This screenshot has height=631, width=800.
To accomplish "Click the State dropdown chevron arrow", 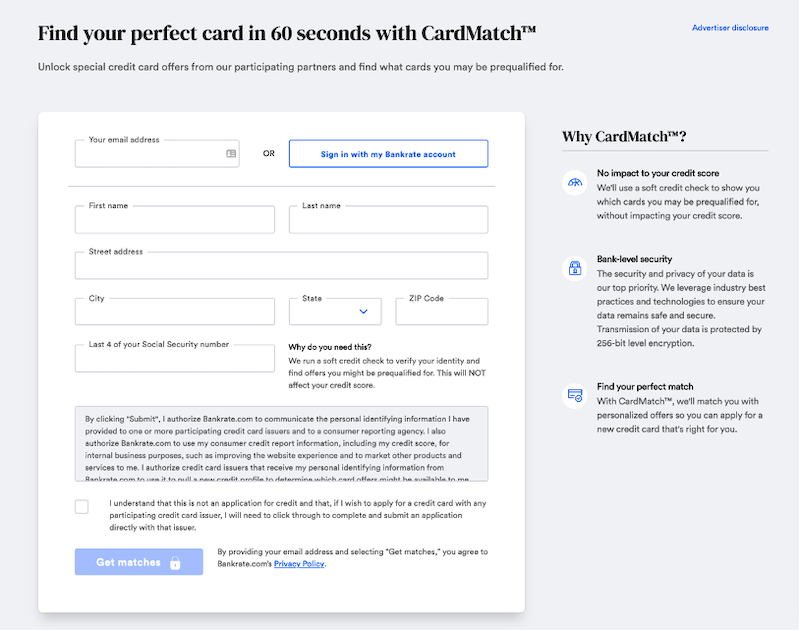I will [x=363, y=312].
